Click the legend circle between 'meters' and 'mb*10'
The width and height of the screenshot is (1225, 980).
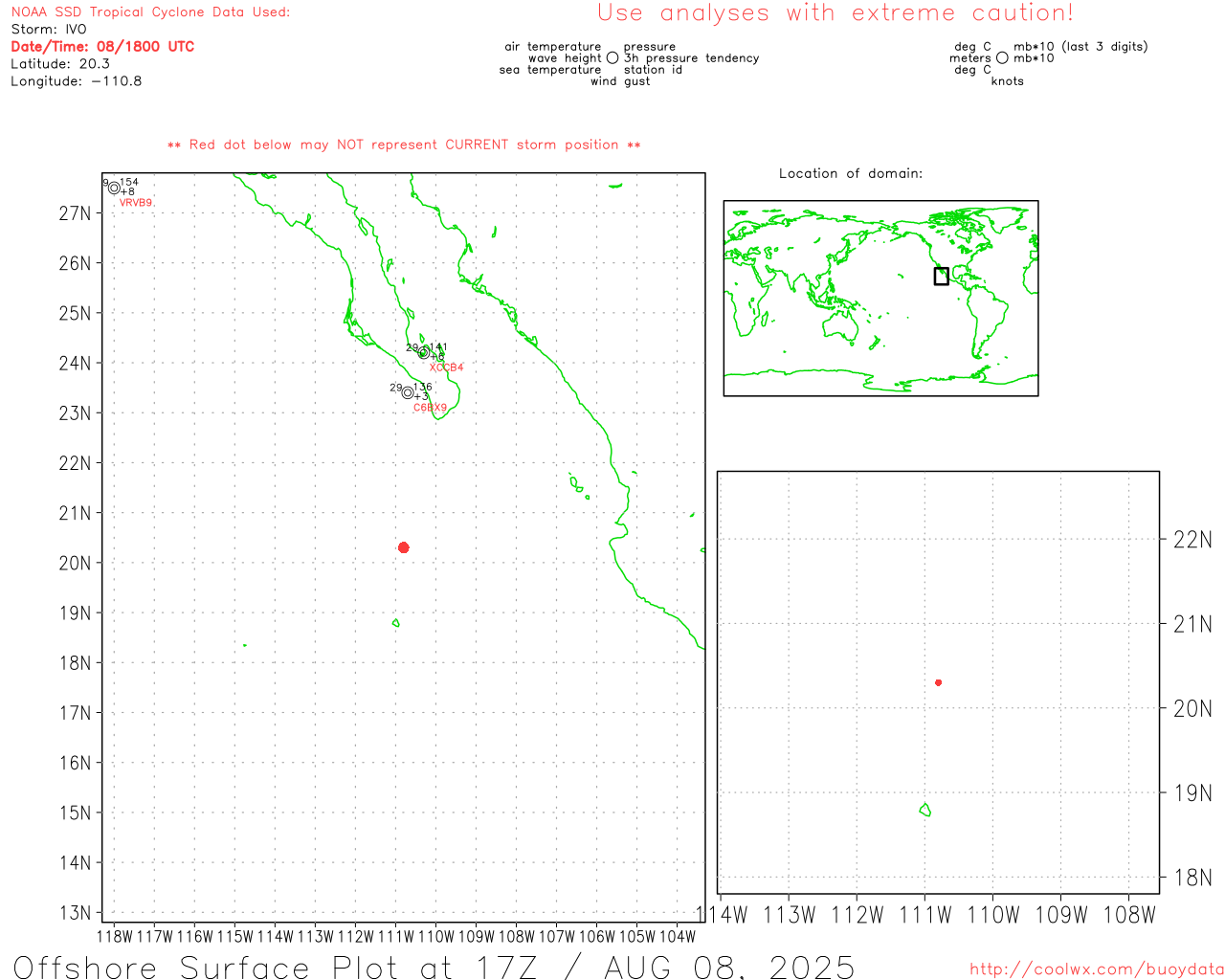click(x=1002, y=57)
